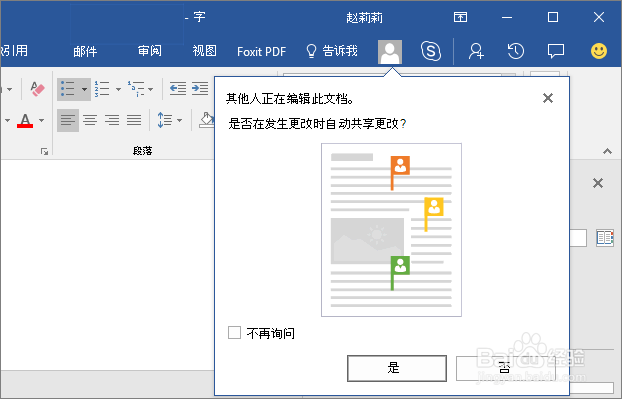Open the 视图 ribbon tab
This screenshot has width=622, height=399.
(x=204, y=51)
